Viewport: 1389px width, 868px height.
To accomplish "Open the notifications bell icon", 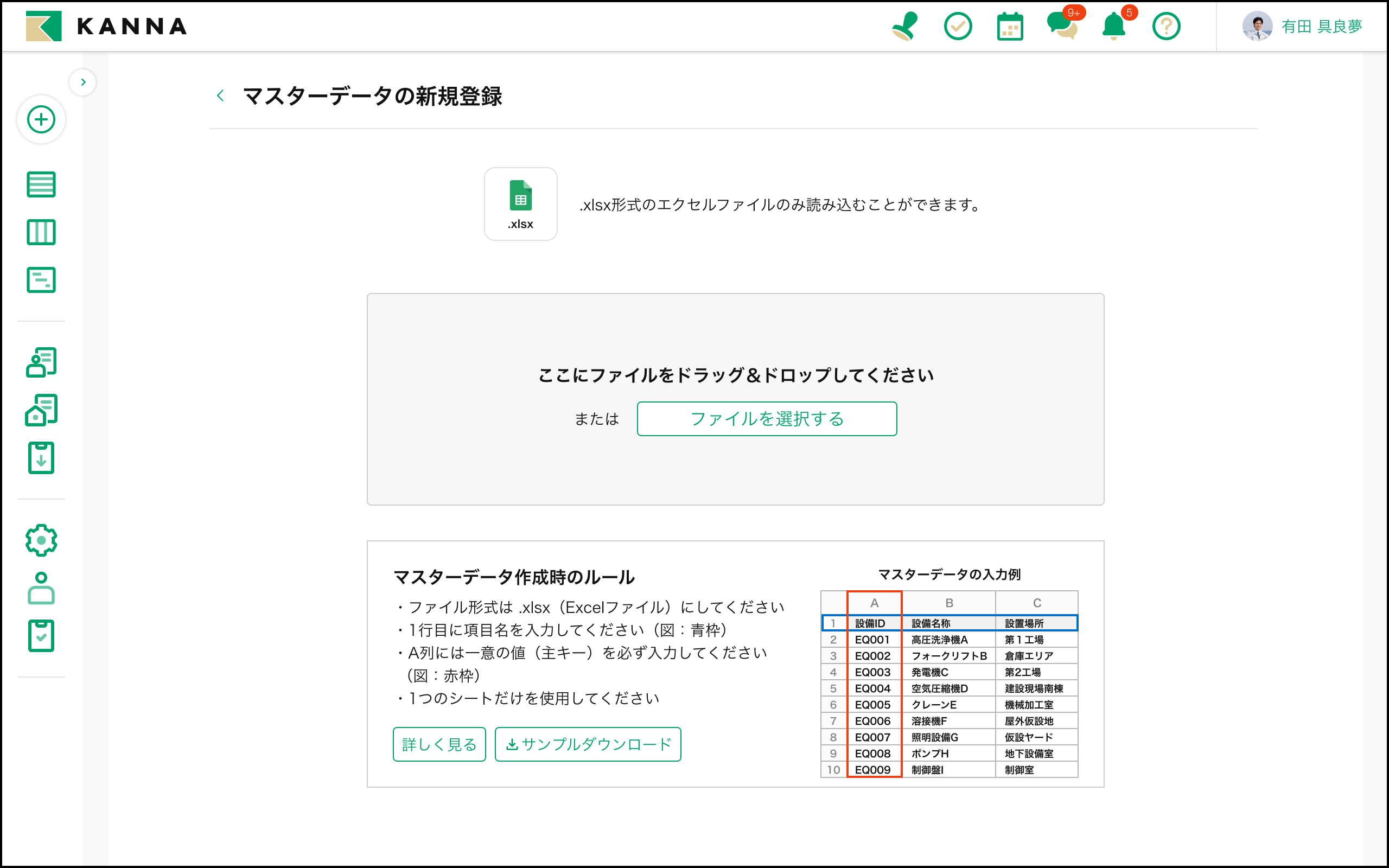I will point(1113,27).
